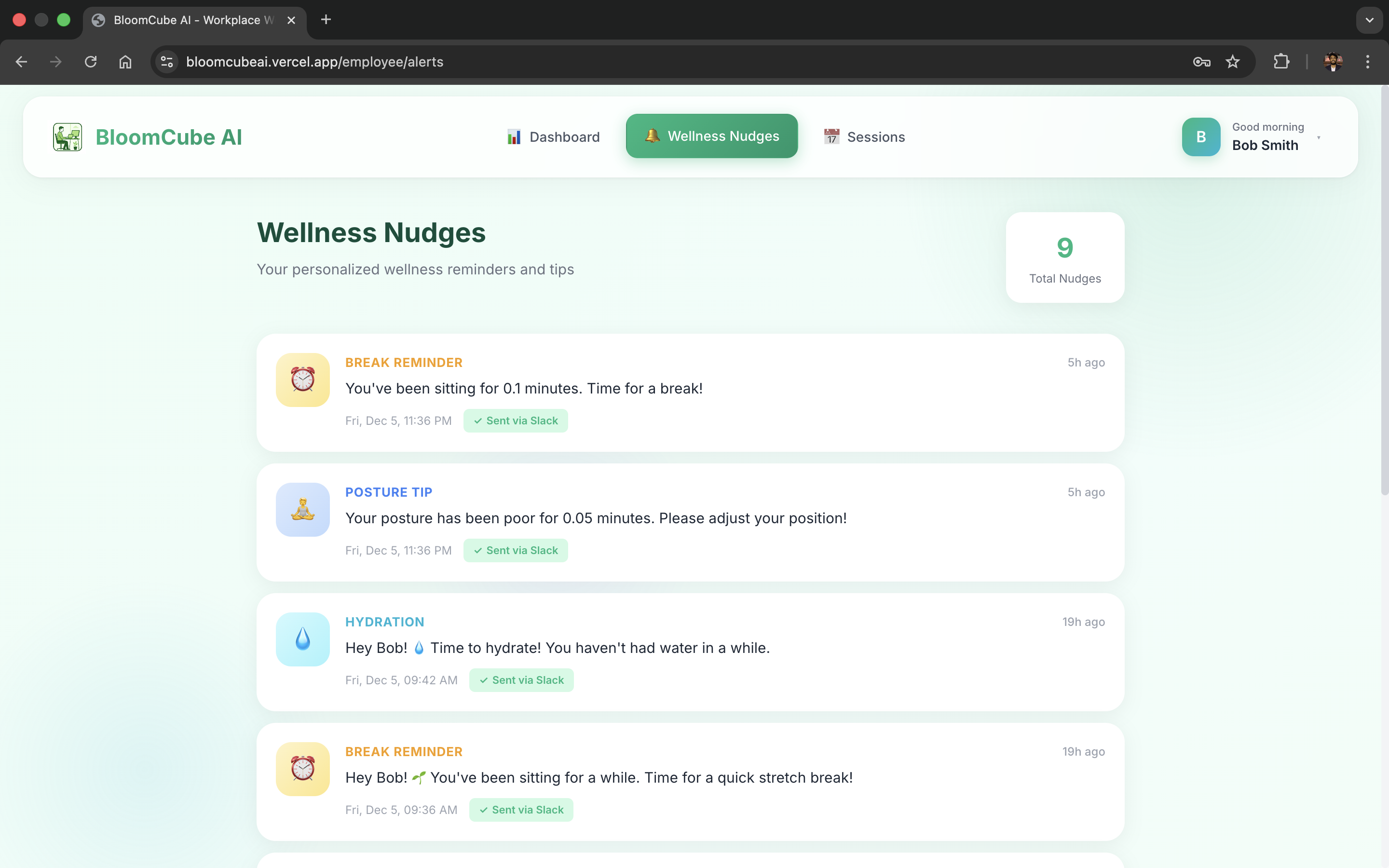This screenshot has height=868, width=1389.
Task: View site information icon in address bar
Action: (x=167, y=62)
